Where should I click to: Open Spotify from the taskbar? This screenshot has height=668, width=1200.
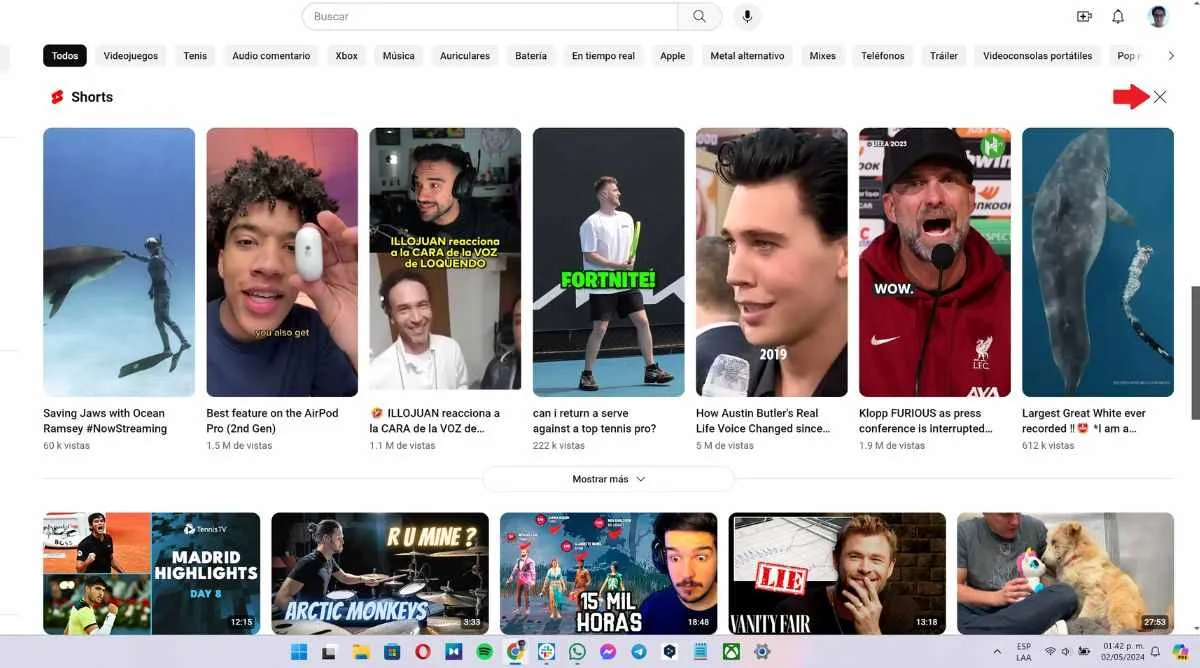[485, 652]
